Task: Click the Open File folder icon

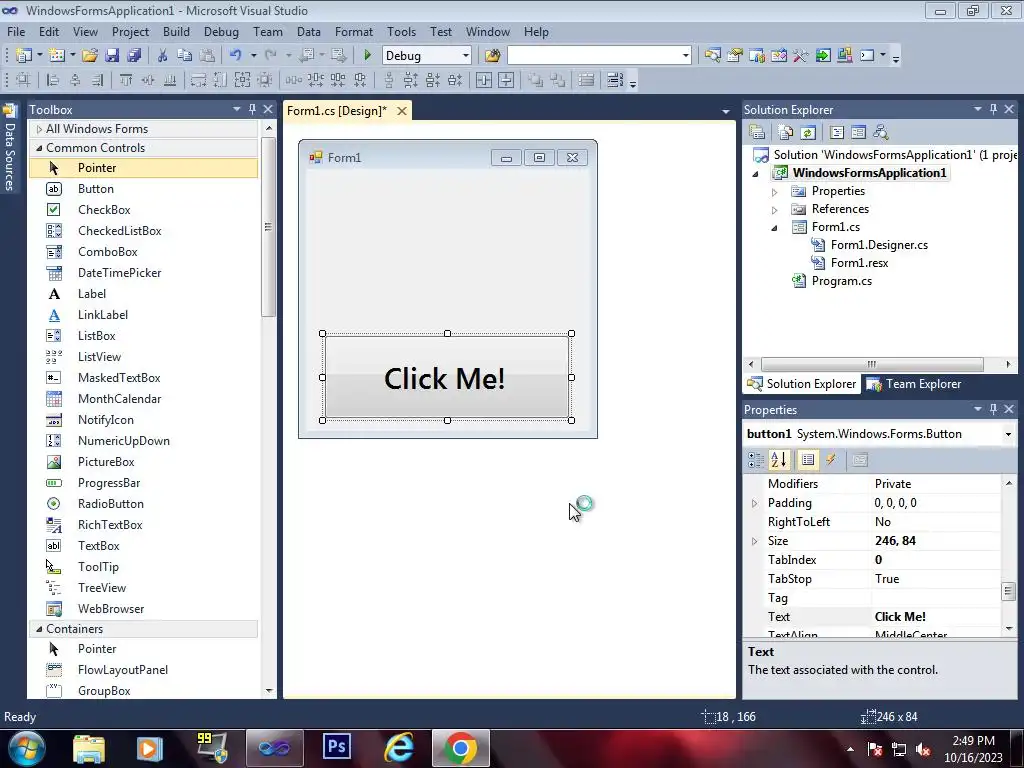Action: (x=89, y=56)
